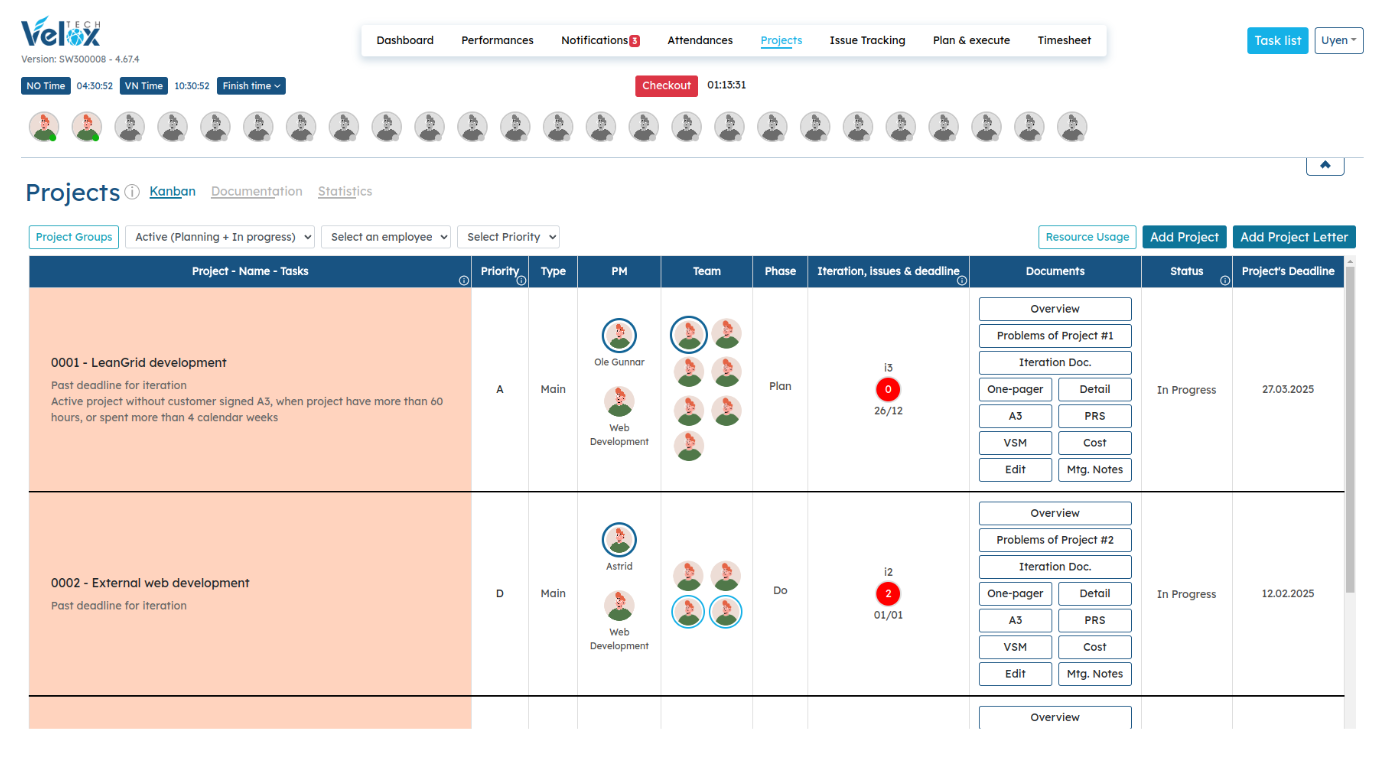
Task: Switch to the Documentation tab
Action: pos(256,191)
